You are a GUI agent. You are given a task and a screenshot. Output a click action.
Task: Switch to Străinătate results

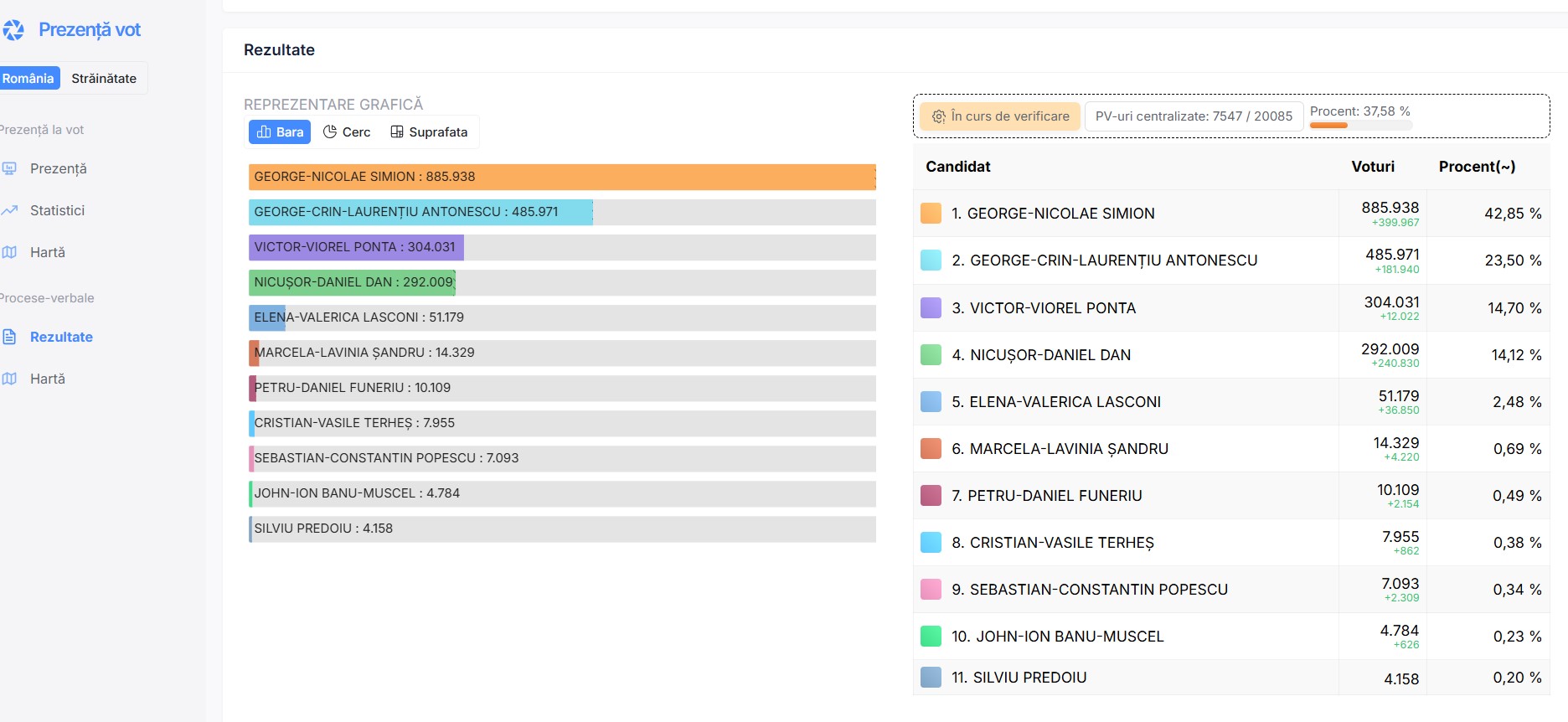[x=104, y=79]
